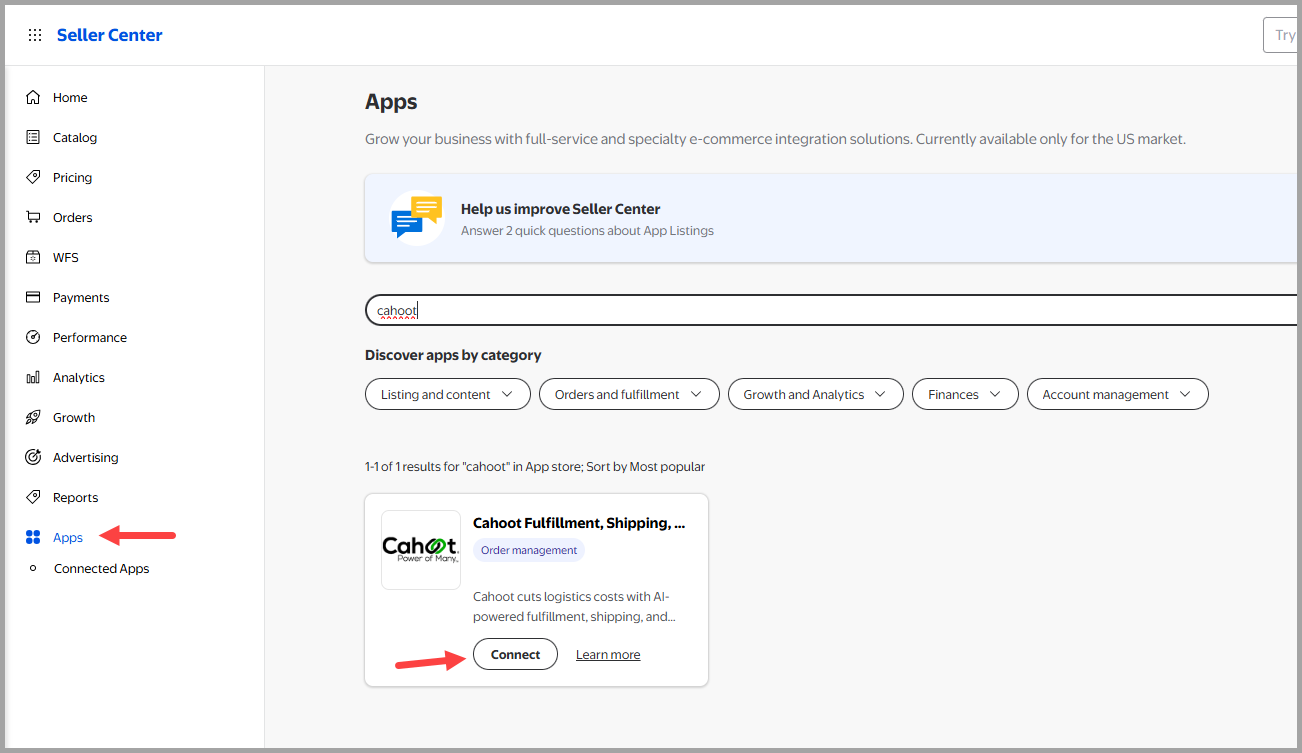Open Reports menu item
This screenshot has height=753, width=1302.
76,497
